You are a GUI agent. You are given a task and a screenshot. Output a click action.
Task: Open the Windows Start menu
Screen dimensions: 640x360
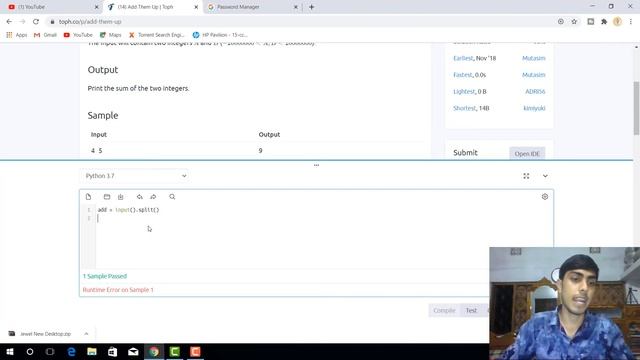(x=10, y=352)
